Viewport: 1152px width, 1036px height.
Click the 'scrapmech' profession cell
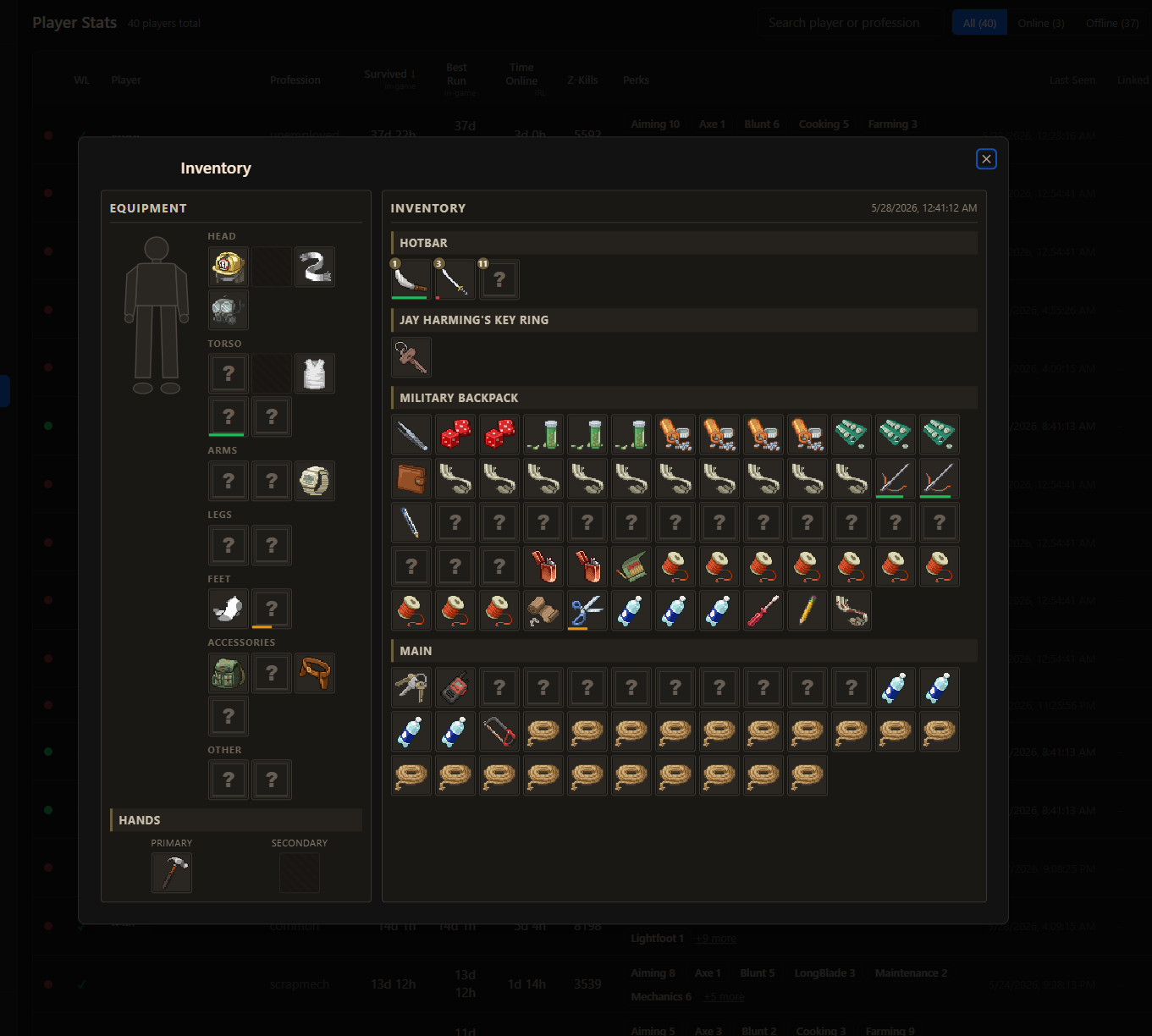(300, 984)
